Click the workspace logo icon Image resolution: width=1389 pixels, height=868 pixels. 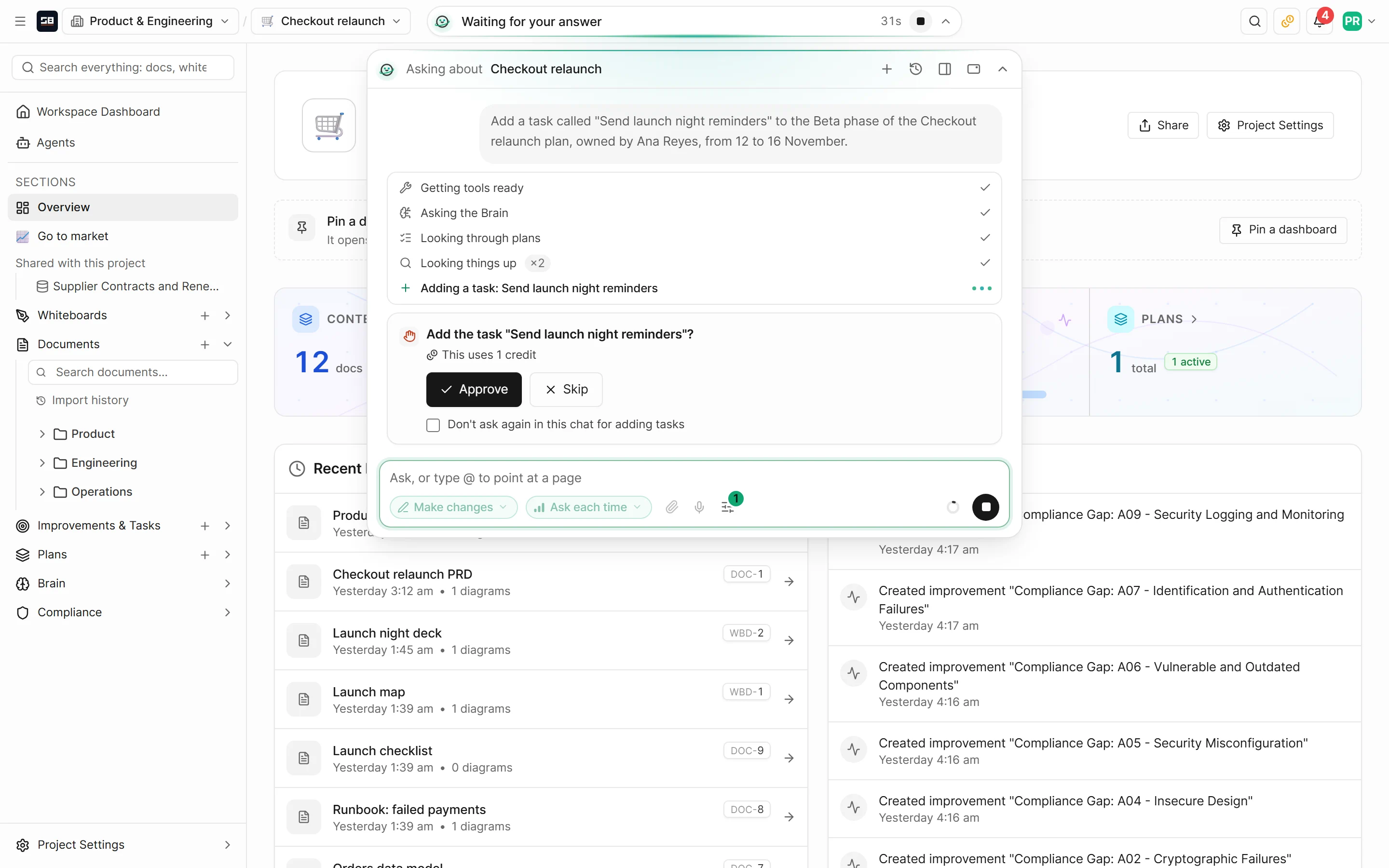(x=47, y=21)
